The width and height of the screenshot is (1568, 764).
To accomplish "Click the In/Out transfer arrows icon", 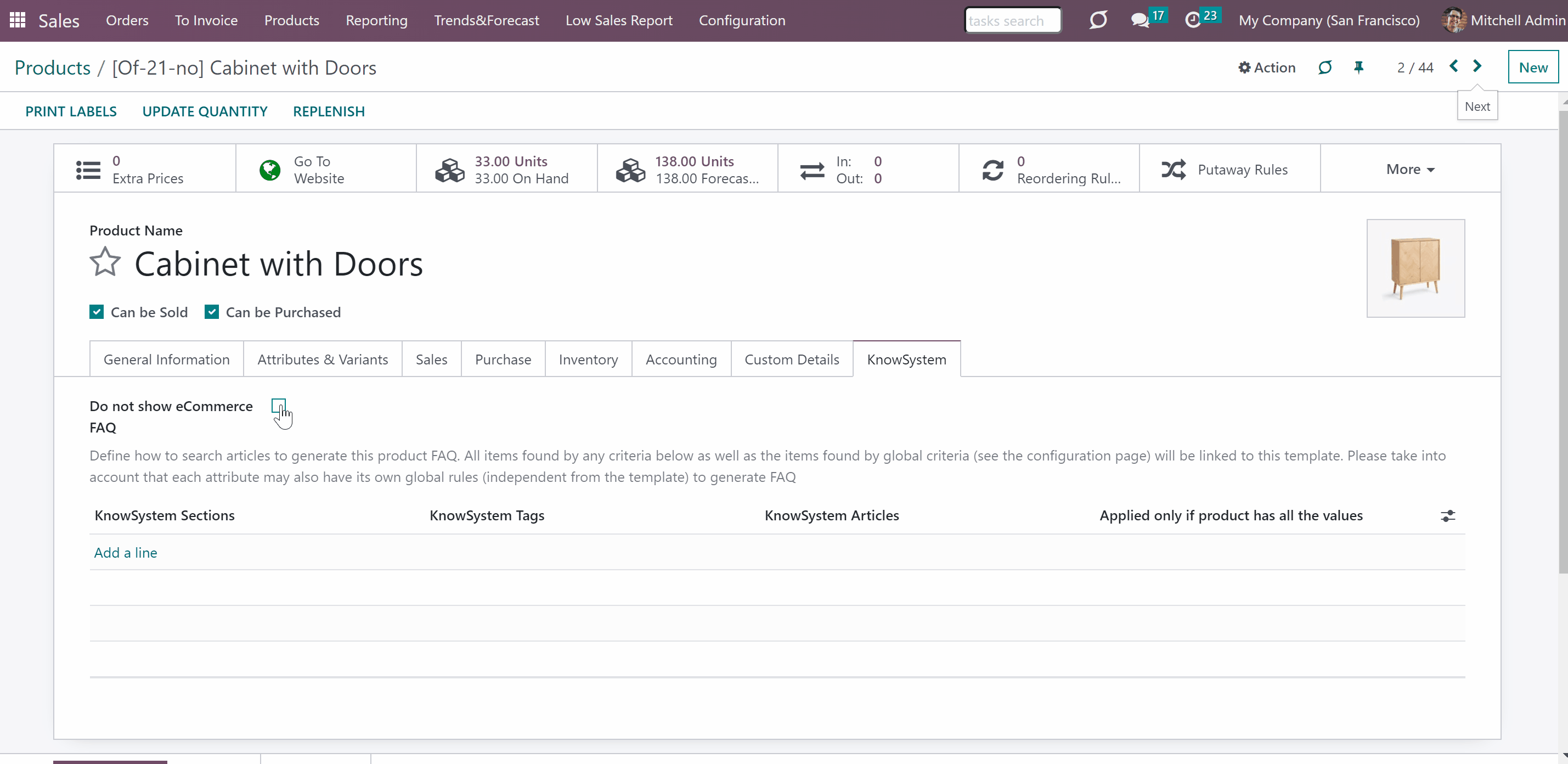I will click(812, 171).
